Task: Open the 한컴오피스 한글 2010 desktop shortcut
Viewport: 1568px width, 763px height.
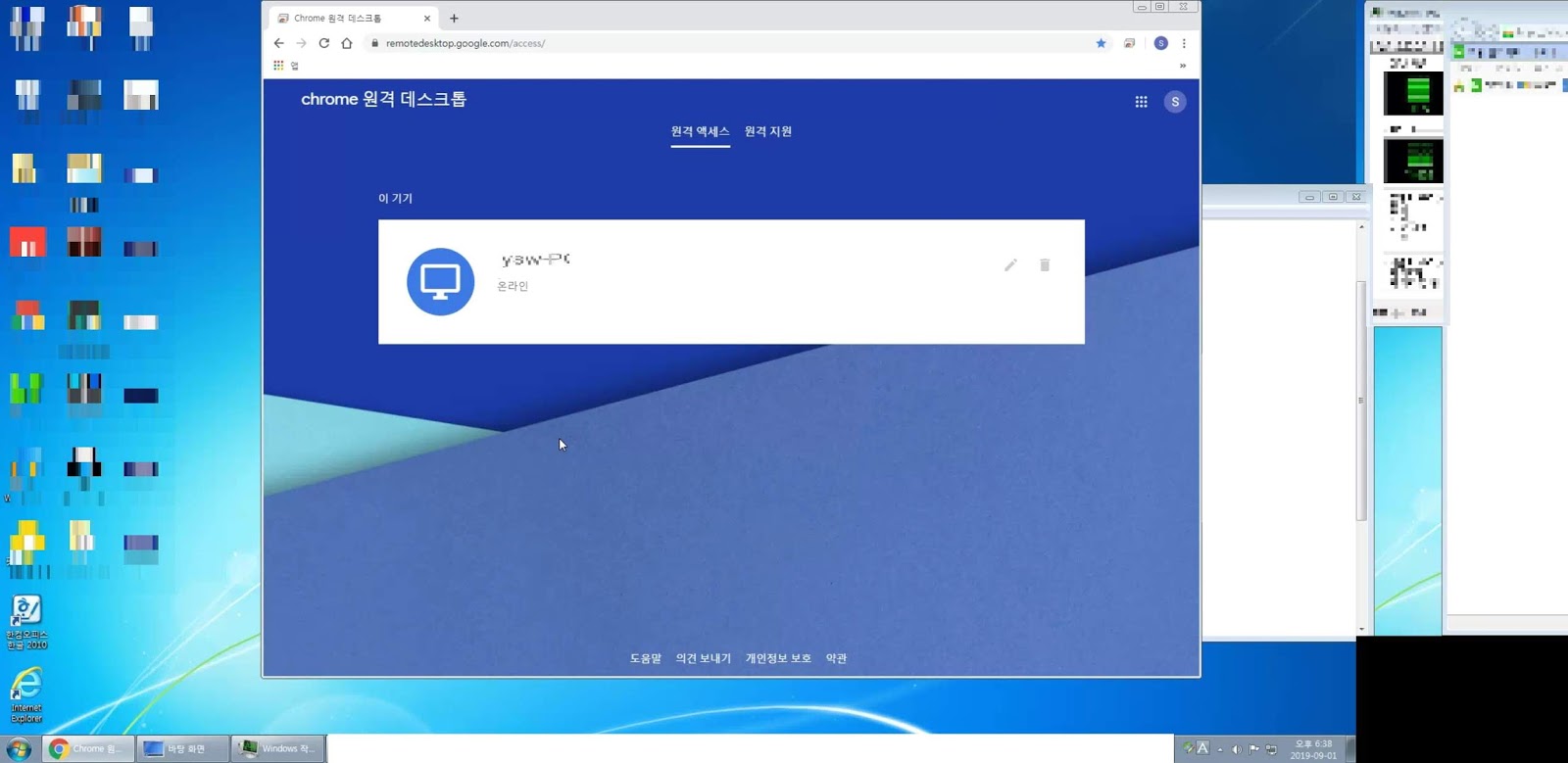Action: click(x=26, y=621)
